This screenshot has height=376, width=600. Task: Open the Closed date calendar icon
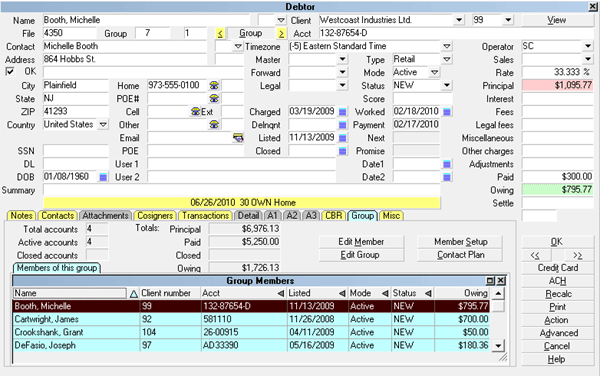(x=342, y=151)
